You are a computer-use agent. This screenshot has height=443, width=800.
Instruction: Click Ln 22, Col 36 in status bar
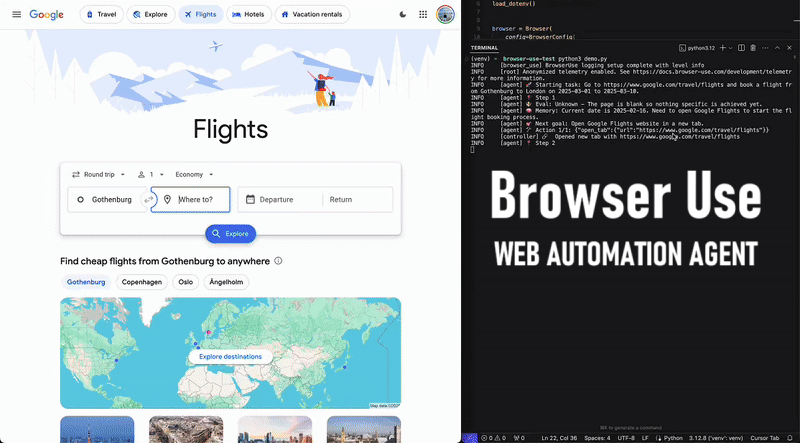(x=559, y=438)
